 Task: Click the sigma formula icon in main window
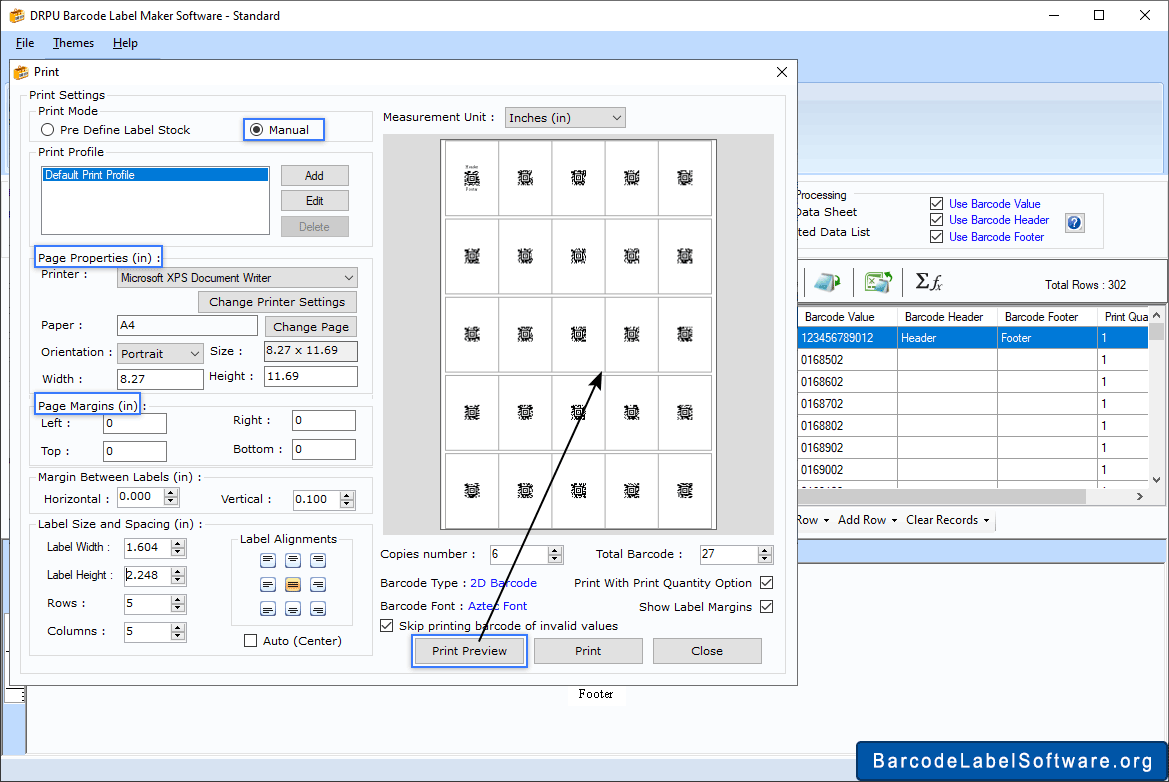point(928,282)
